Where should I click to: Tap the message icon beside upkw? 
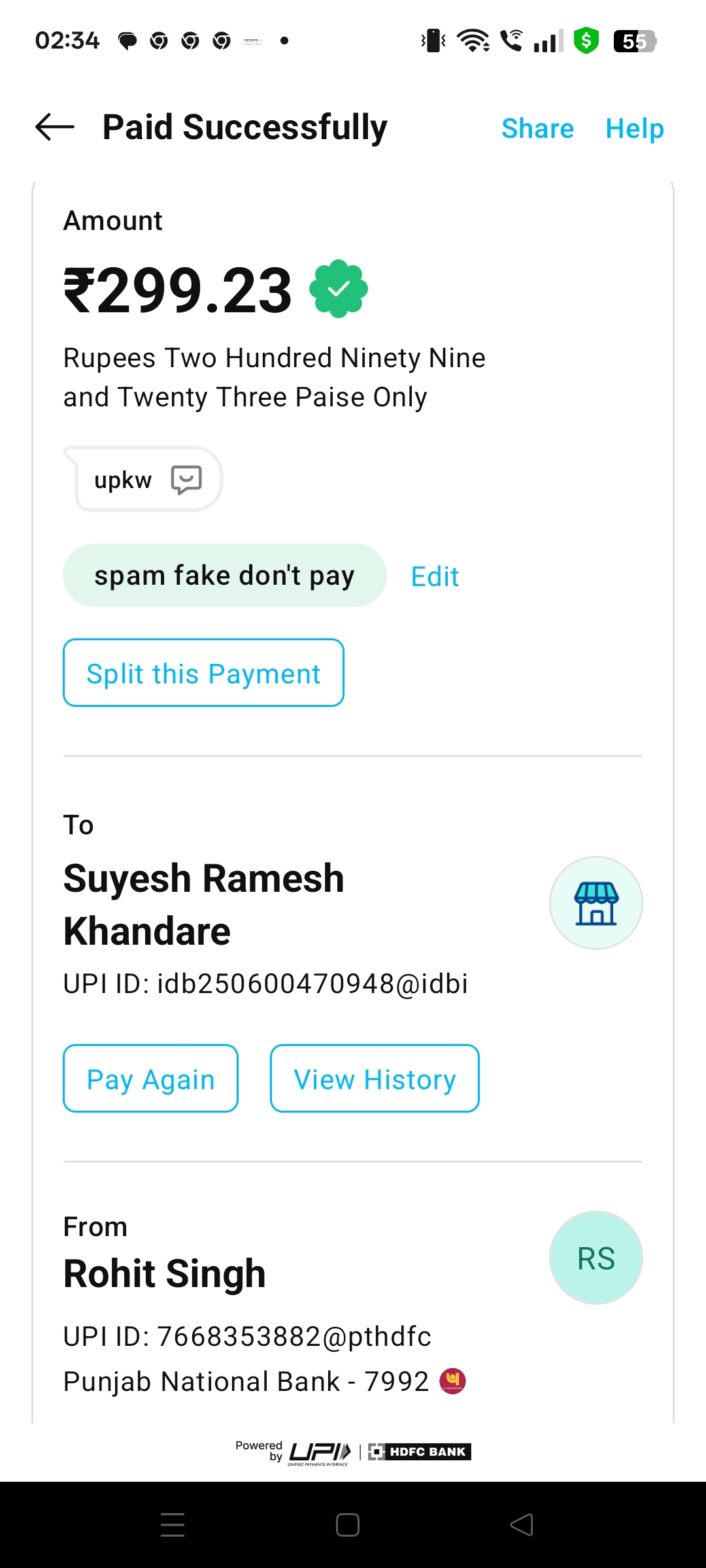coord(186,480)
